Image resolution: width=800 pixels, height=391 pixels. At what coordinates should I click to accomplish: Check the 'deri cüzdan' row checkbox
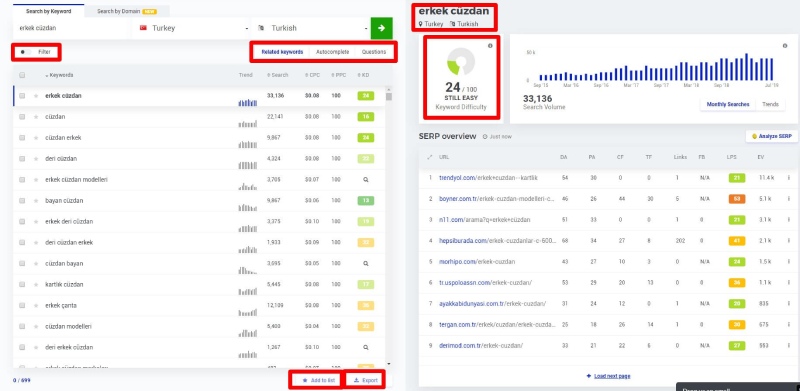click(x=22, y=159)
